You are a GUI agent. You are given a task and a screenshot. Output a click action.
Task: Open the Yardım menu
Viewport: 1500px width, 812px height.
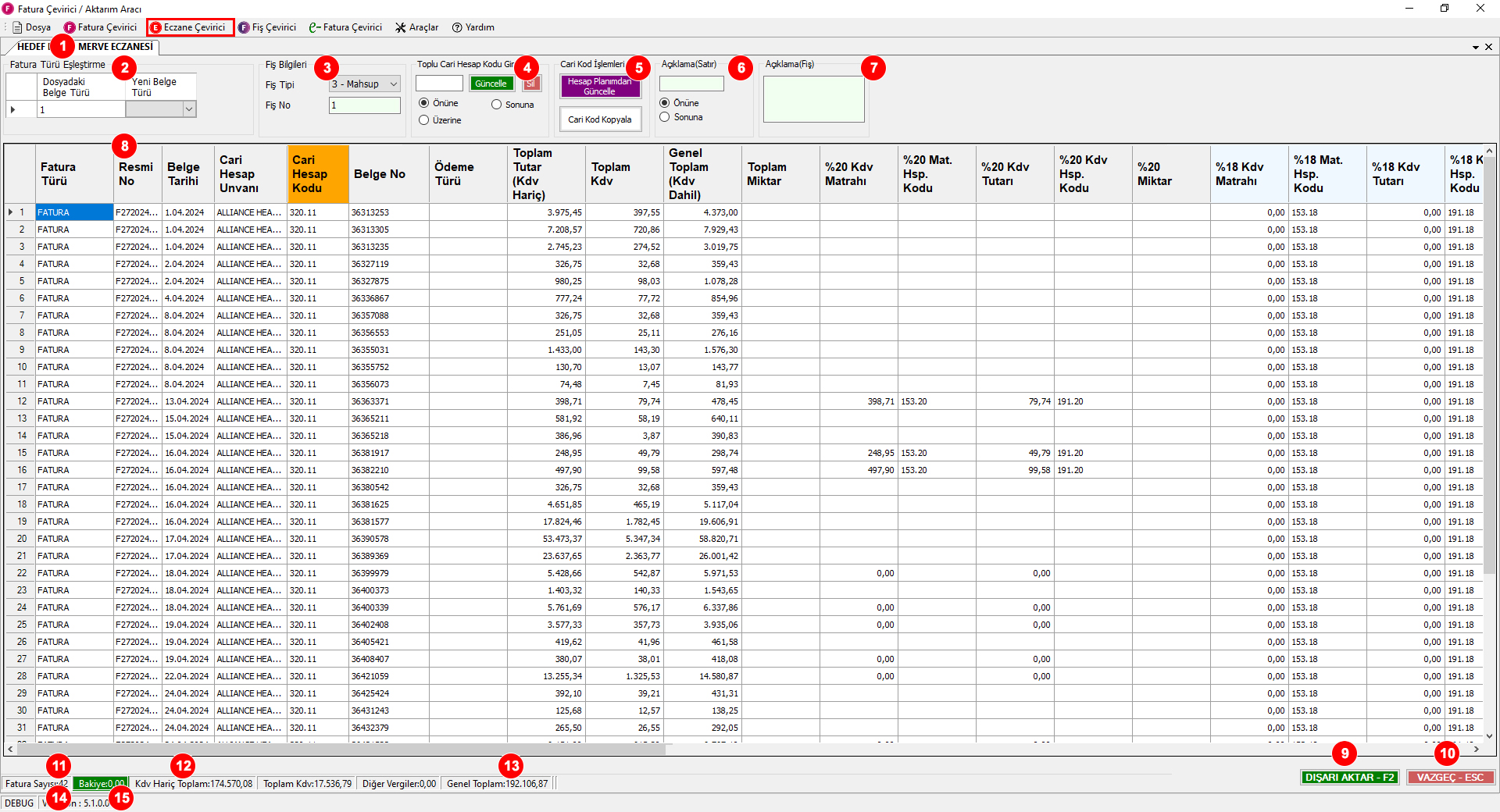pos(473,27)
